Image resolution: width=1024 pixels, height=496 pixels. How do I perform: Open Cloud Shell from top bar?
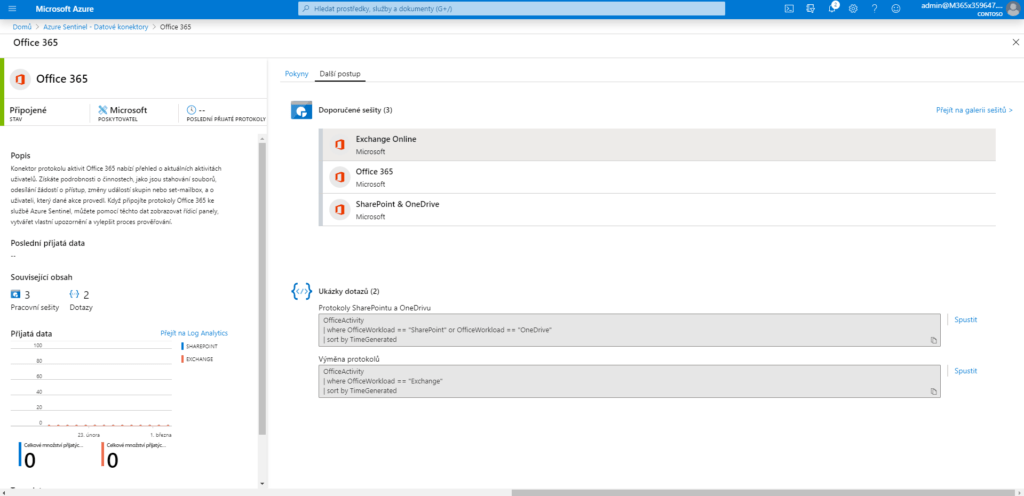pyautogui.click(x=789, y=8)
